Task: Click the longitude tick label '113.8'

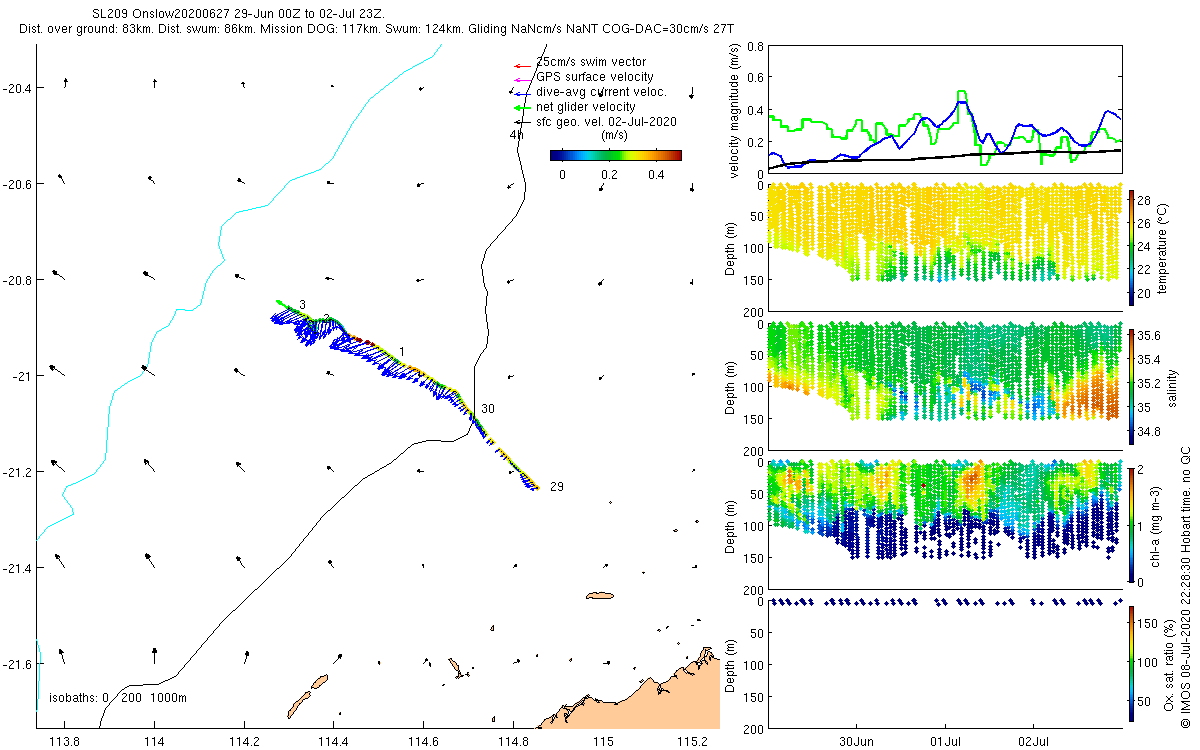Action: (64, 742)
